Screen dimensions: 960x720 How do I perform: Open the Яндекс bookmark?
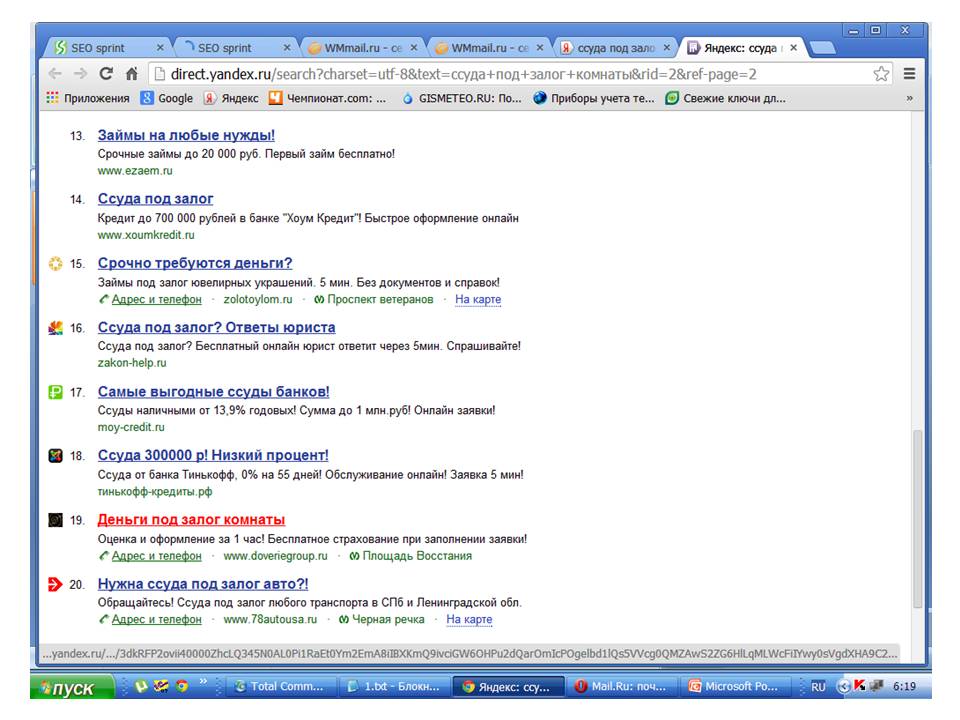tap(231, 98)
